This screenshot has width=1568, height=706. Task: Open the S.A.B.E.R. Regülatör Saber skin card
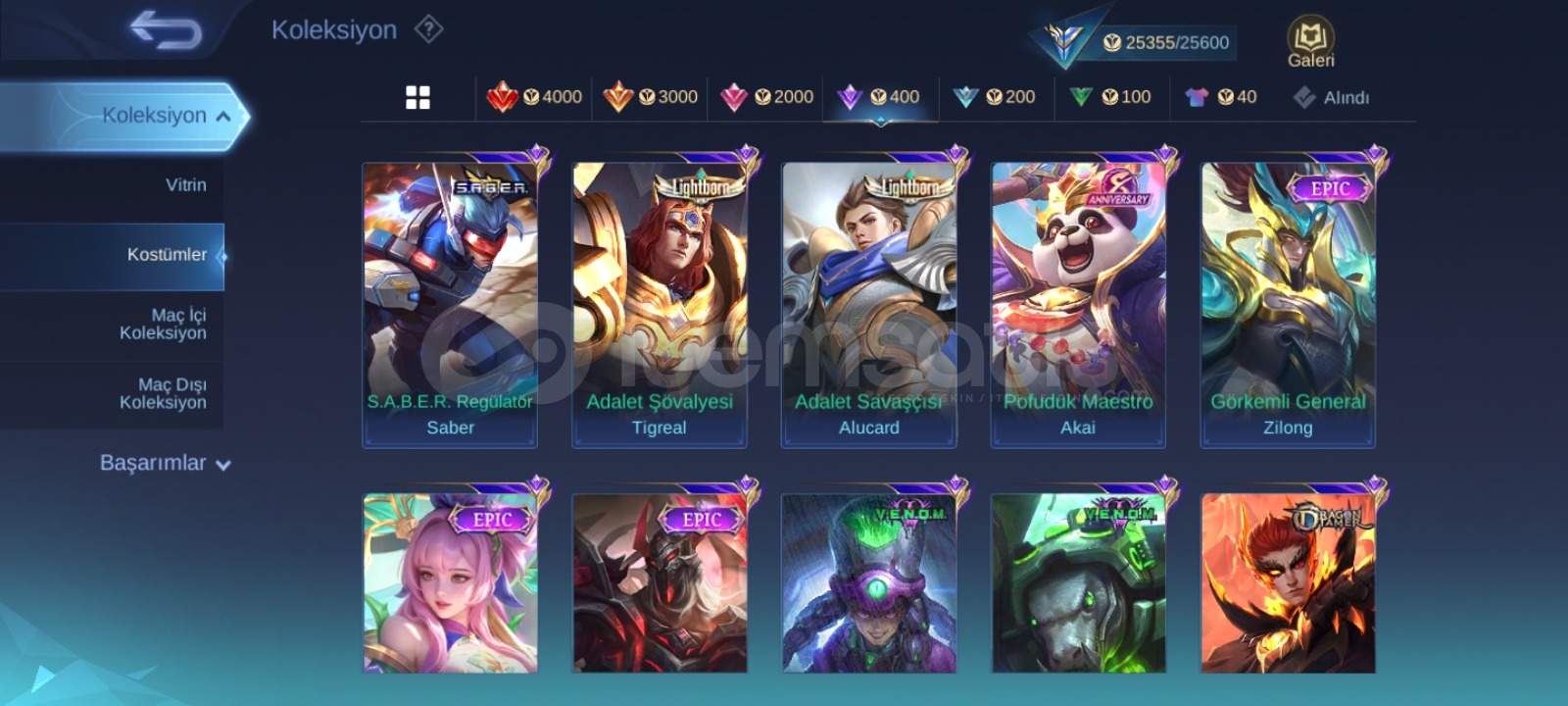click(450, 305)
